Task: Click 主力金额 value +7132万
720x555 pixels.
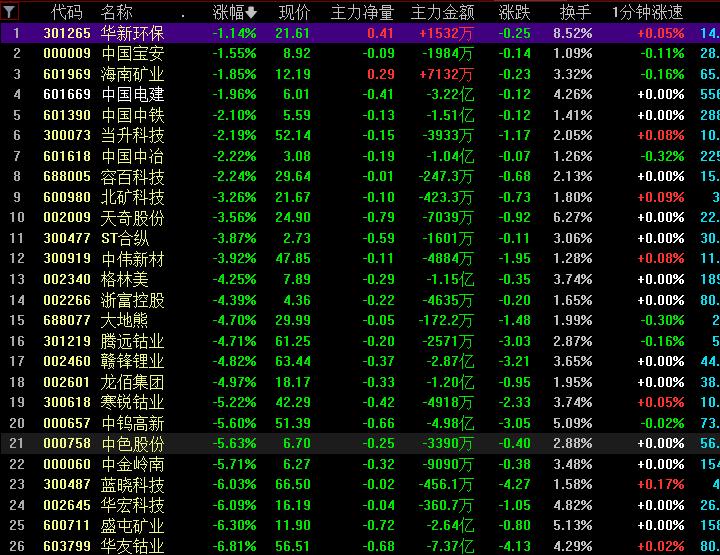Action: [446, 74]
